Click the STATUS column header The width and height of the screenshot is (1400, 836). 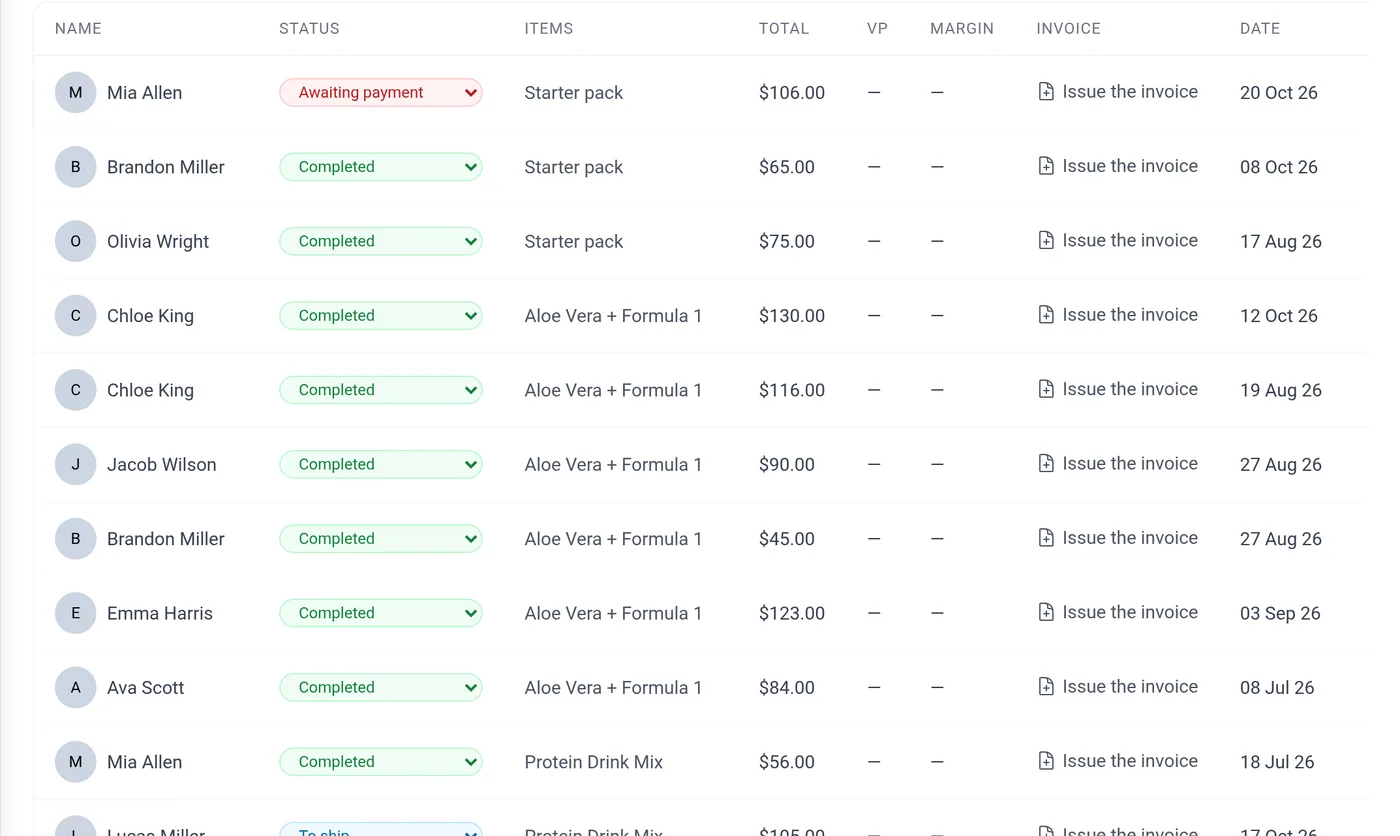309,29
